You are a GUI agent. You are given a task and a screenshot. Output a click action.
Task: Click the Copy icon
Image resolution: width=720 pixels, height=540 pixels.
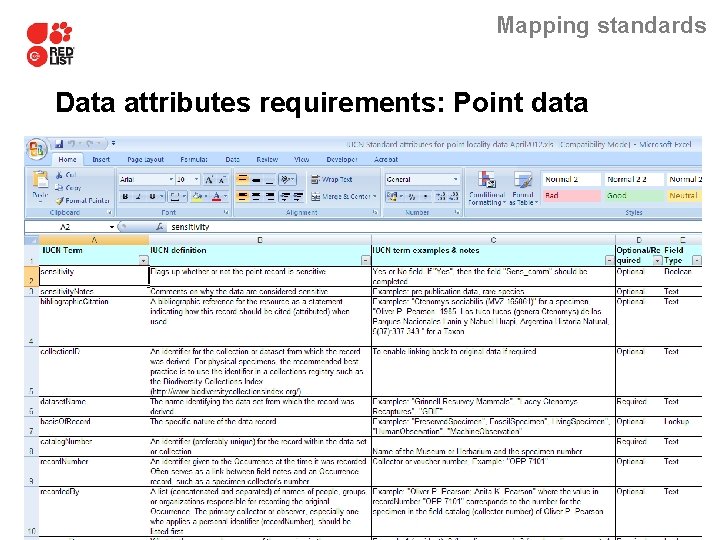pyautogui.click(x=59, y=187)
